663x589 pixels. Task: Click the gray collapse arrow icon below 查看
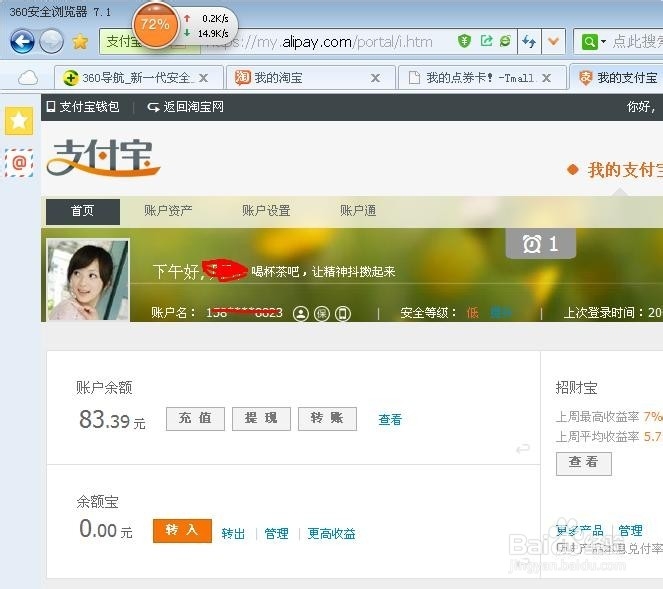tap(523, 448)
